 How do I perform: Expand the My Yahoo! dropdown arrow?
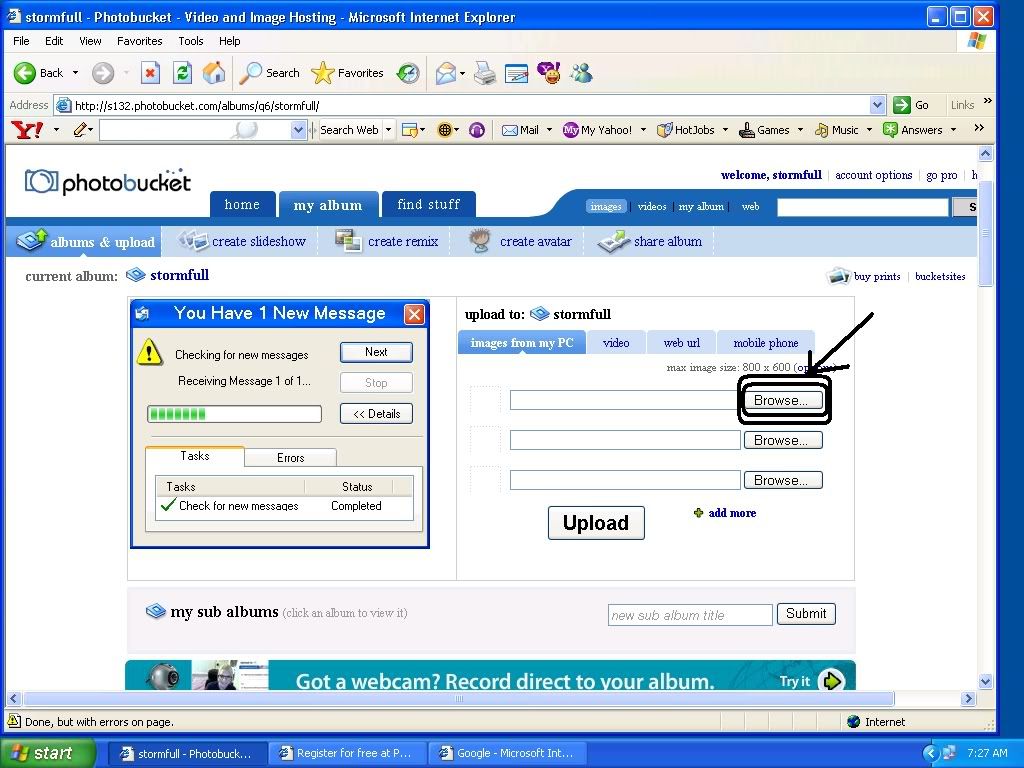[643, 130]
